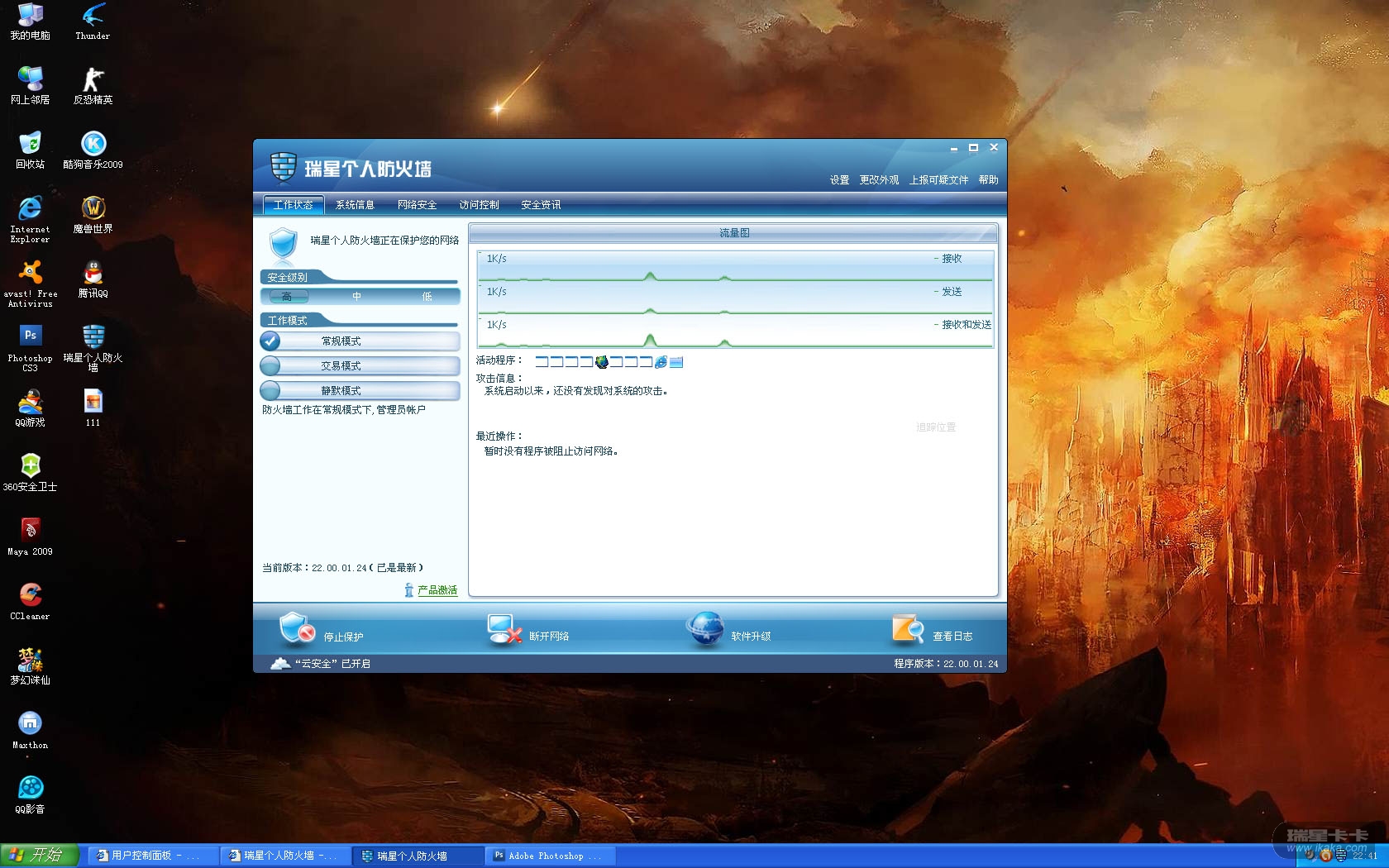Click the 开始 Start button

(39, 856)
